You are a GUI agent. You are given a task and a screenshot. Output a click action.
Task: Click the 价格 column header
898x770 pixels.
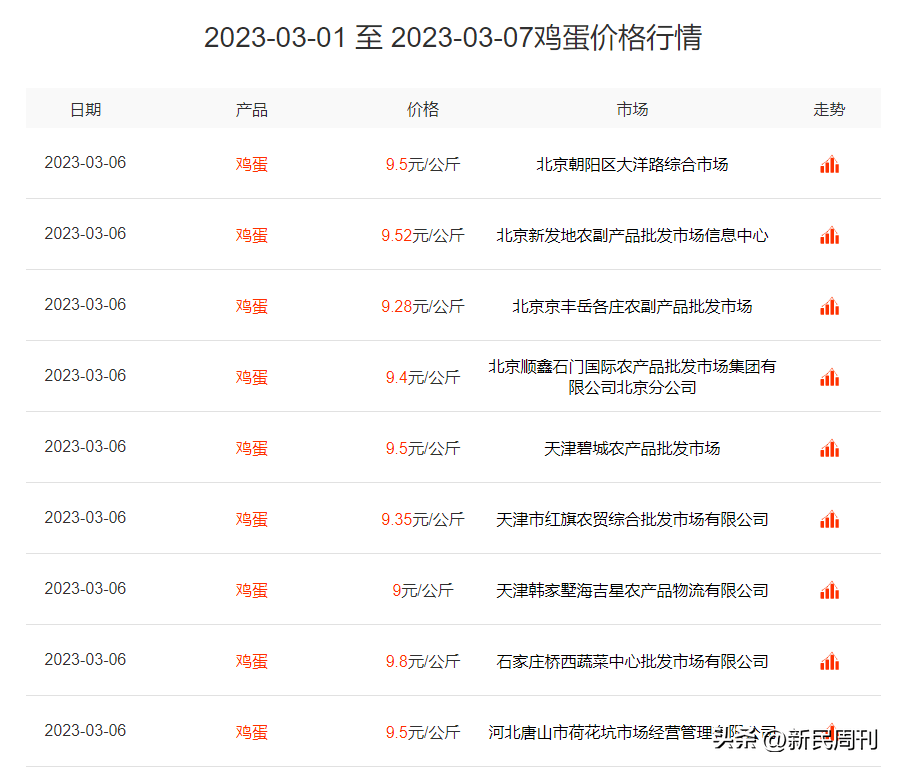click(x=422, y=110)
